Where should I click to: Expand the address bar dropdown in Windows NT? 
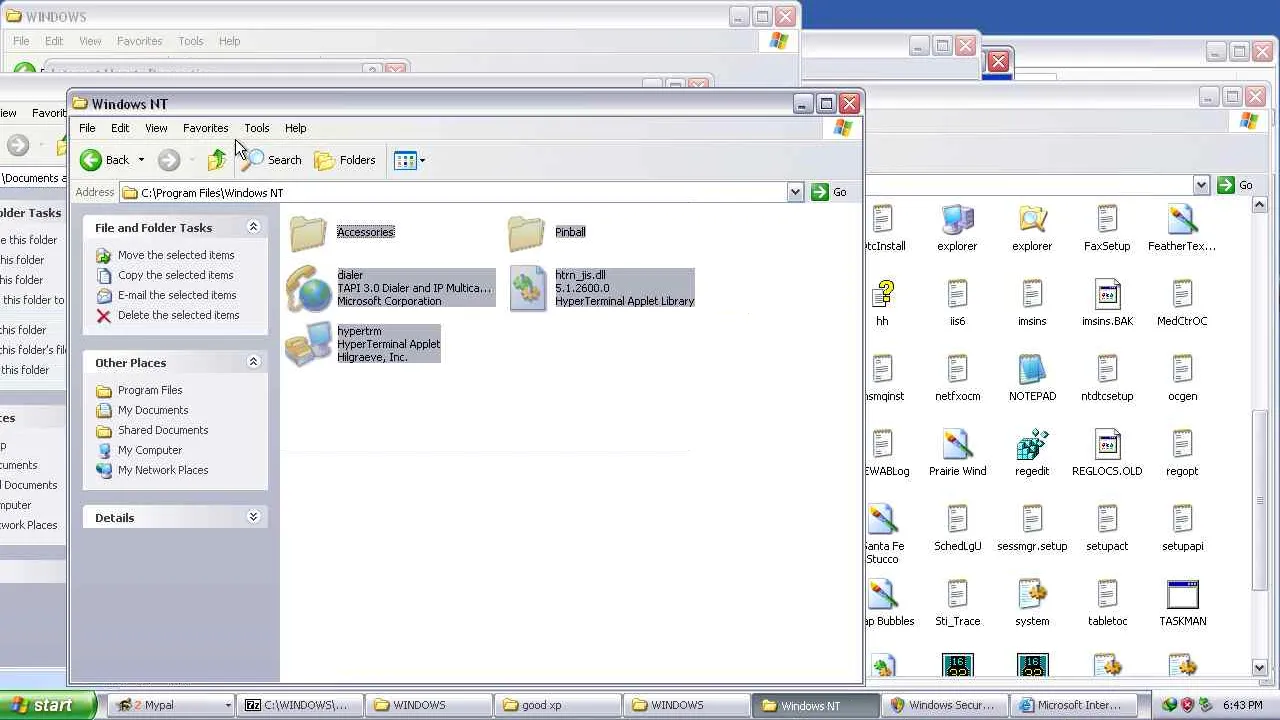pyautogui.click(x=795, y=192)
